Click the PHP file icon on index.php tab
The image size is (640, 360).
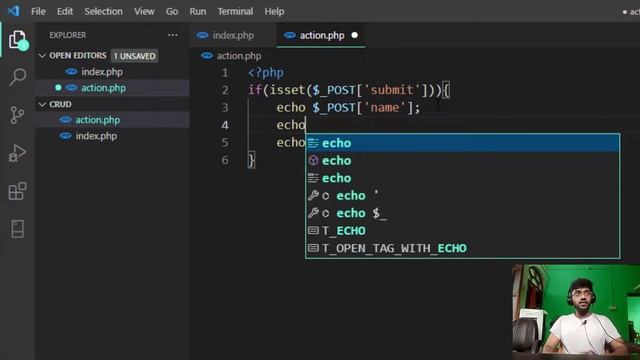pos(202,35)
